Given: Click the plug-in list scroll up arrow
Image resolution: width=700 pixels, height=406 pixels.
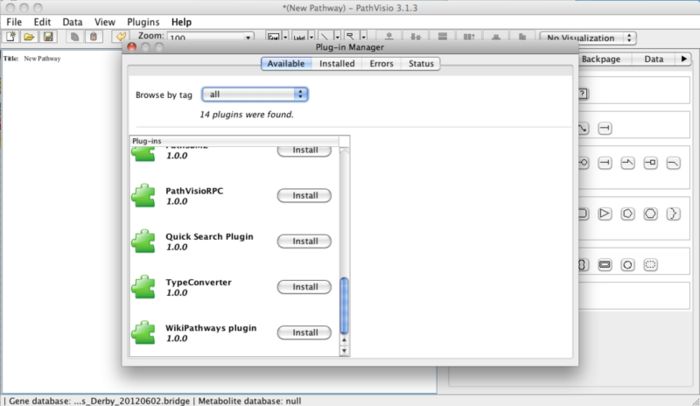Looking at the screenshot, I should pyautogui.click(x=344, y=340).
